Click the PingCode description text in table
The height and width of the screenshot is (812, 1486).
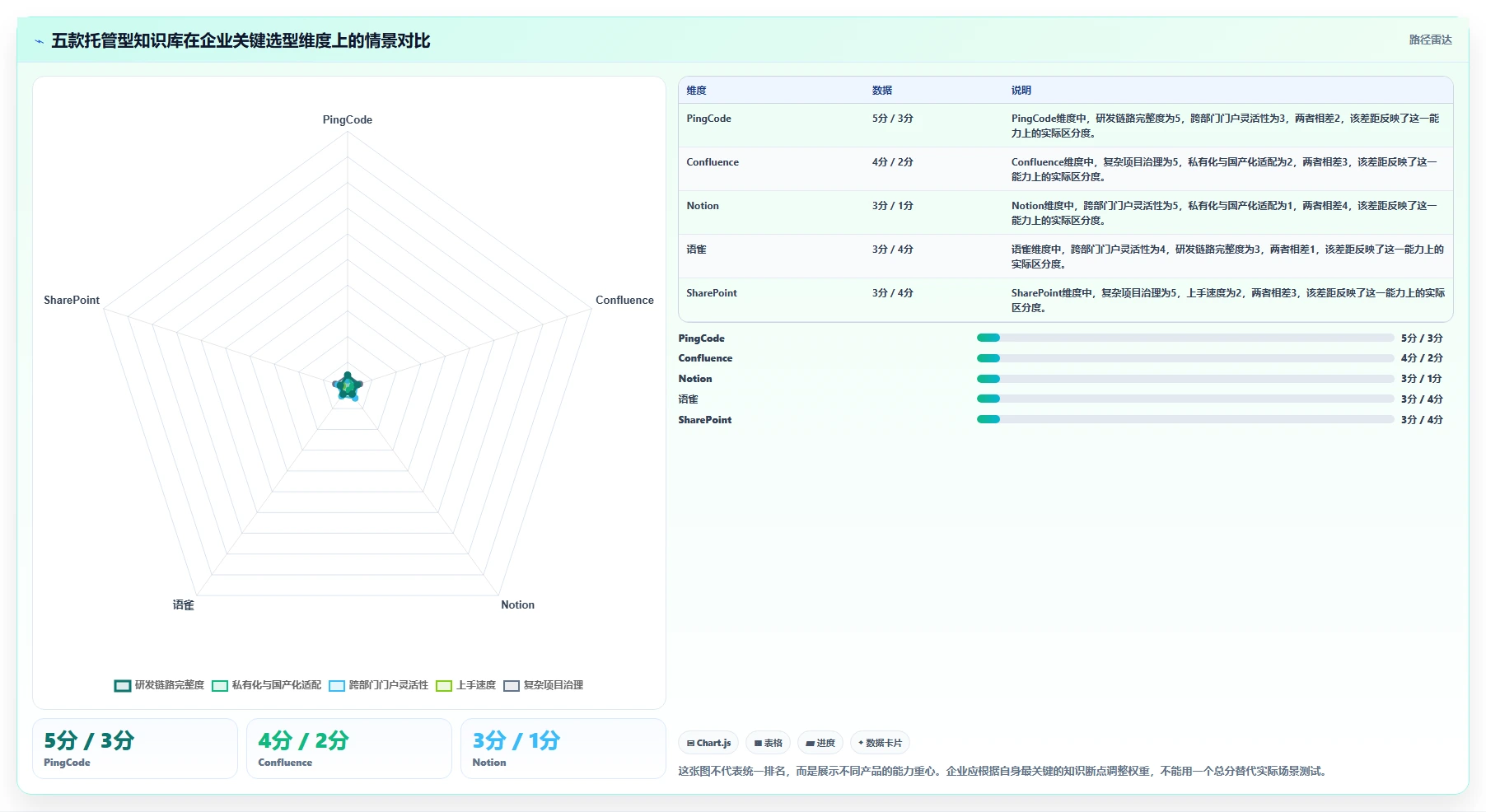[1226, 126]
